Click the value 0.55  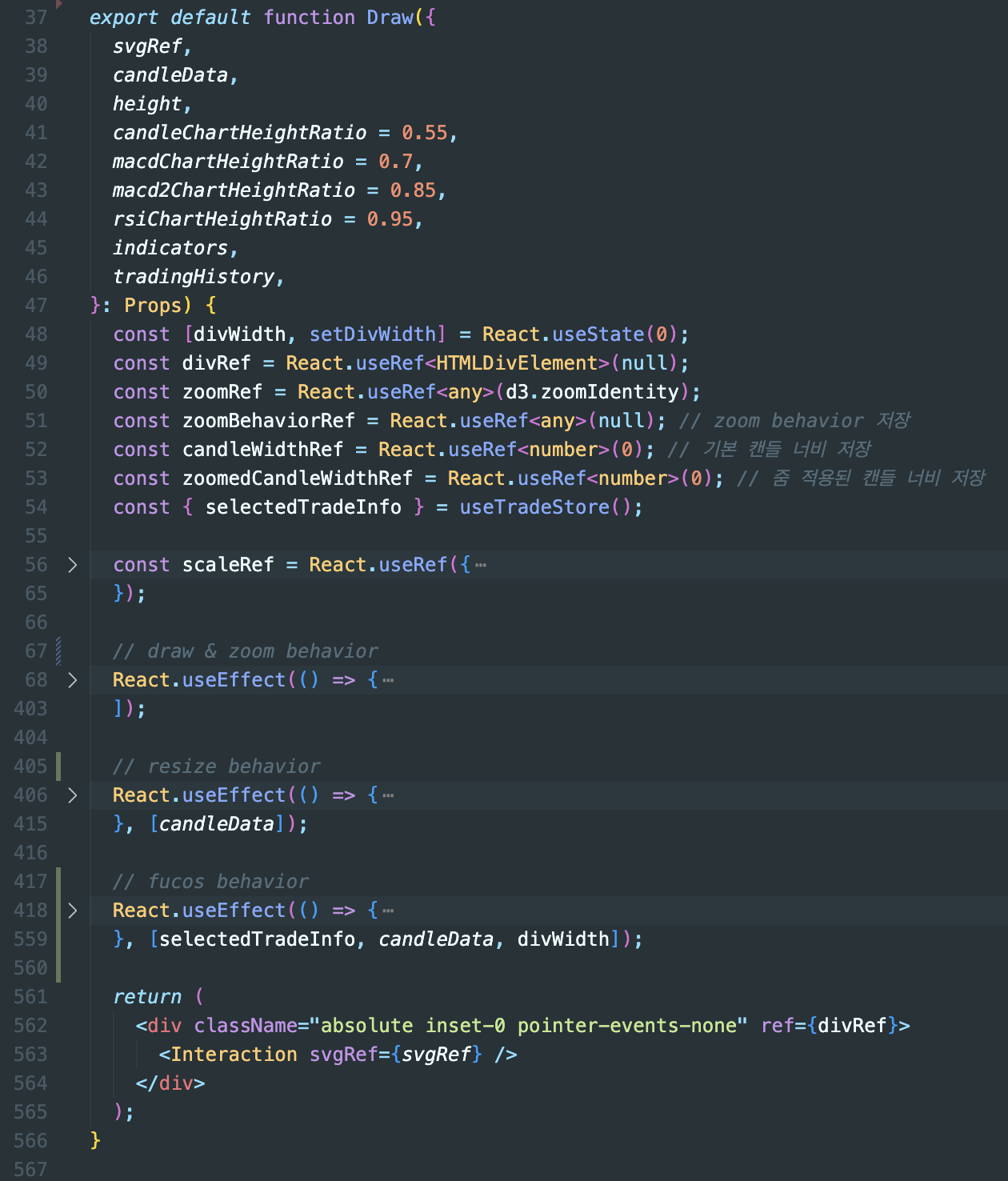pos(425,133)
